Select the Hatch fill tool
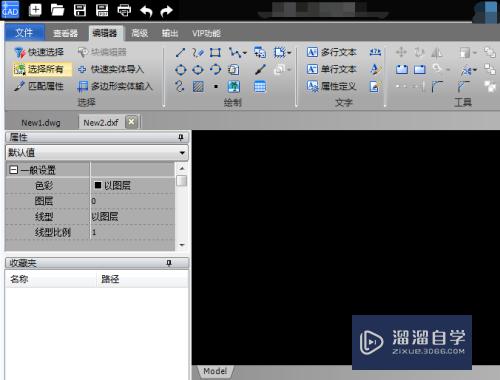500x380 pixels. 198,87
